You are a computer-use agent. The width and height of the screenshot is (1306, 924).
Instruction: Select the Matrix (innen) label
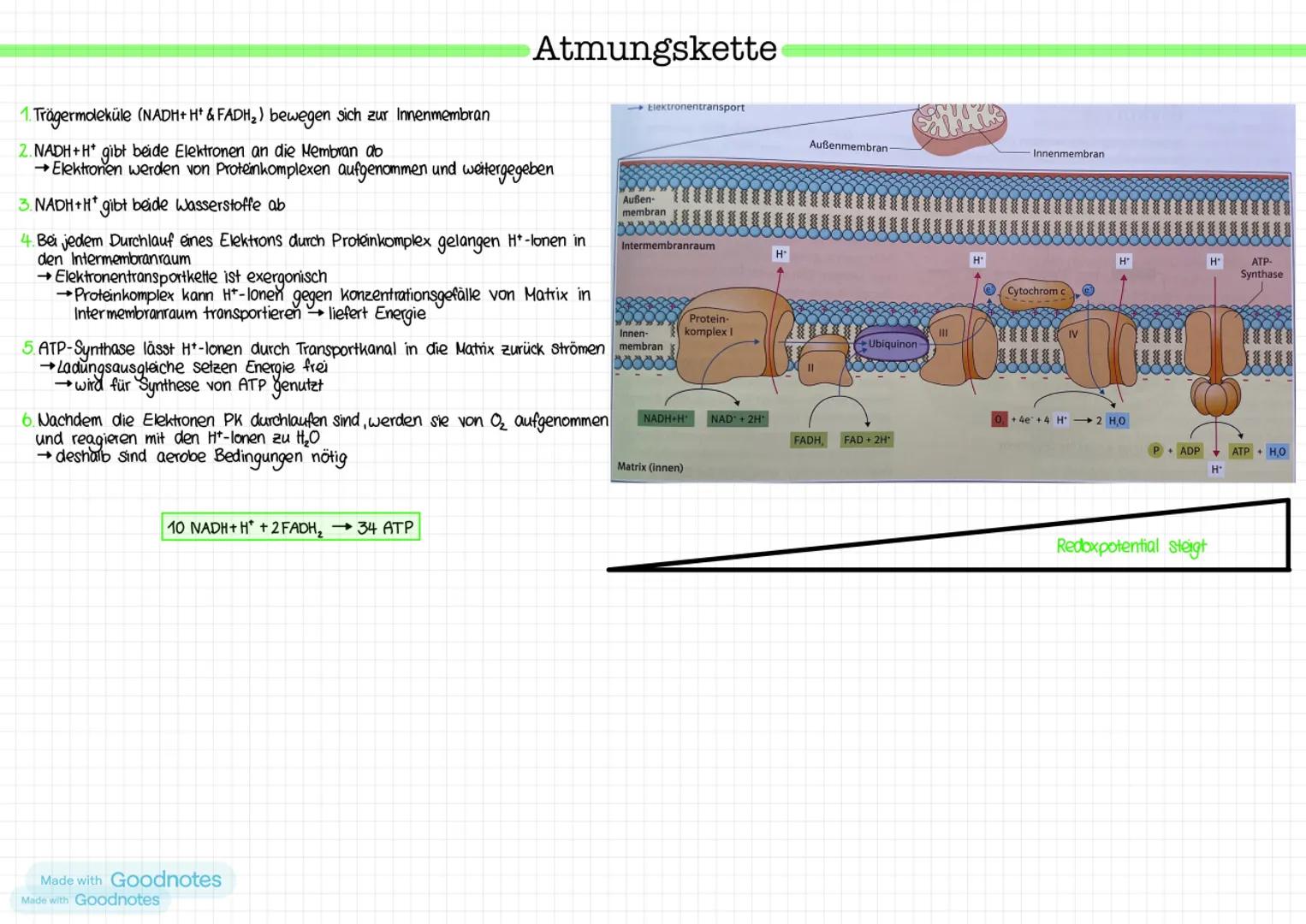pos(649,467)
